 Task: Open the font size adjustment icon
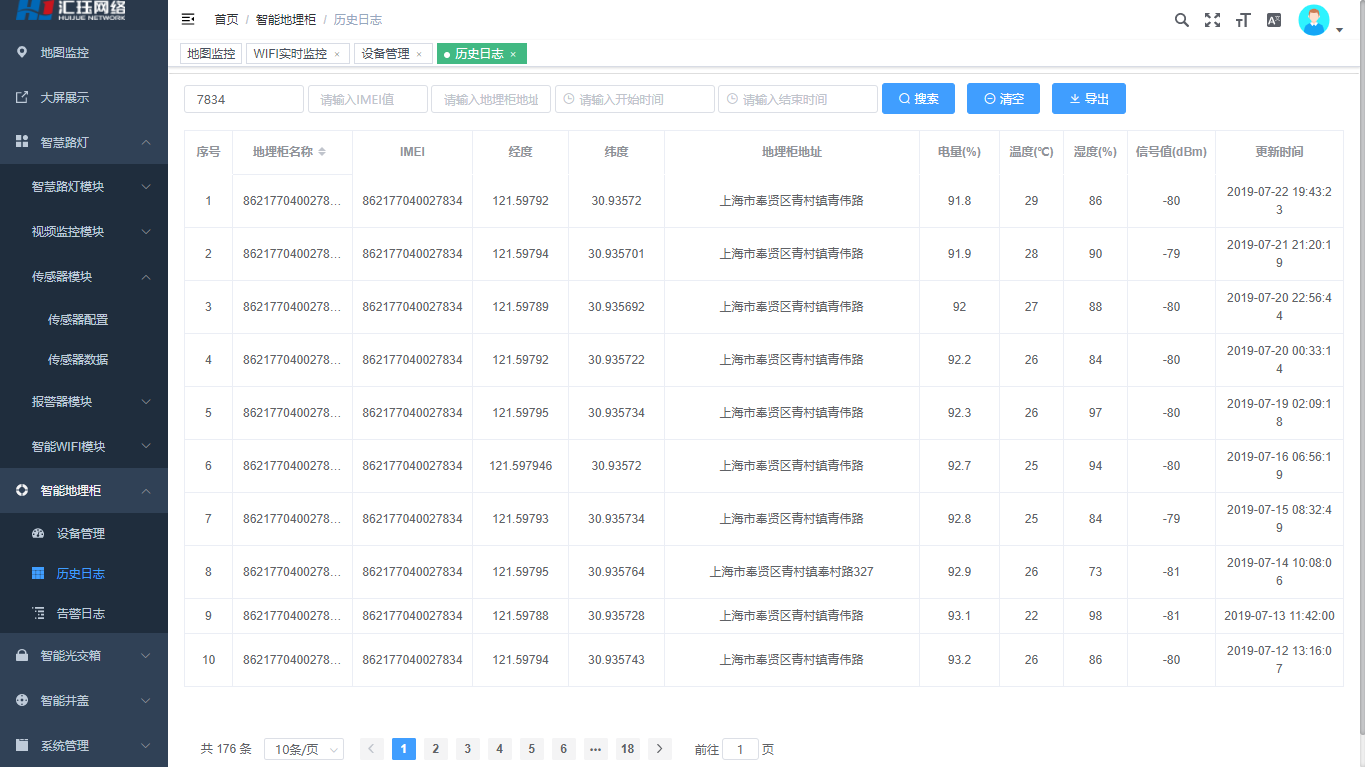1243,20
